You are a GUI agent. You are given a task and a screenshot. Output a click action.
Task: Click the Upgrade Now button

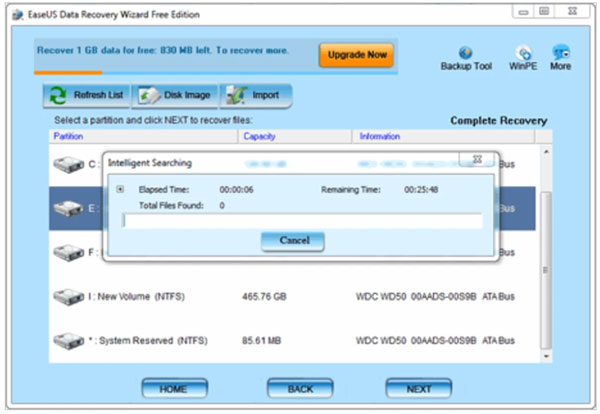[357, 55]
